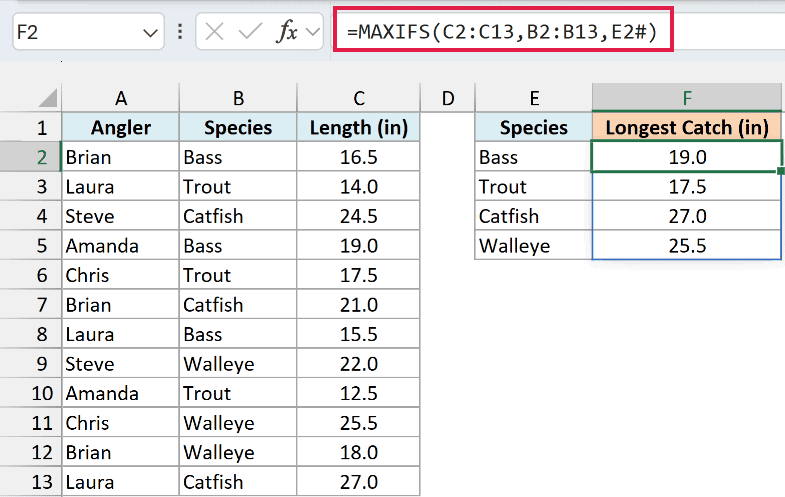This screenshot has height=497, width=785.
Task: Select cell A6 containing Chris
Action: pyautogui.click(x=120, y=275)
